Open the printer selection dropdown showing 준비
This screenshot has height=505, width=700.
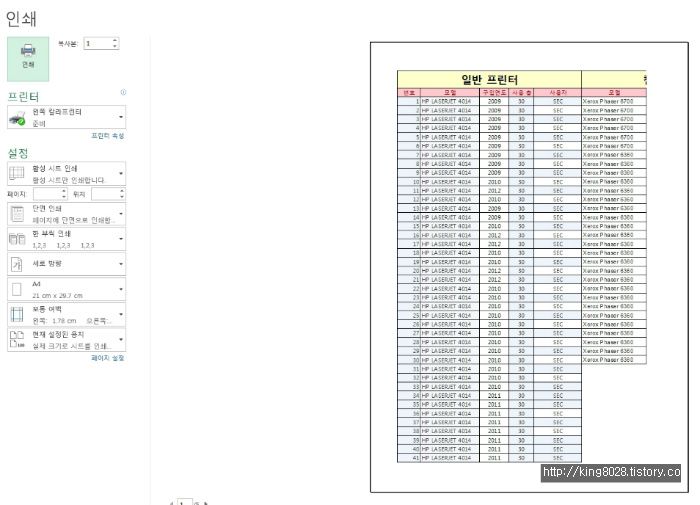point(67,117)
